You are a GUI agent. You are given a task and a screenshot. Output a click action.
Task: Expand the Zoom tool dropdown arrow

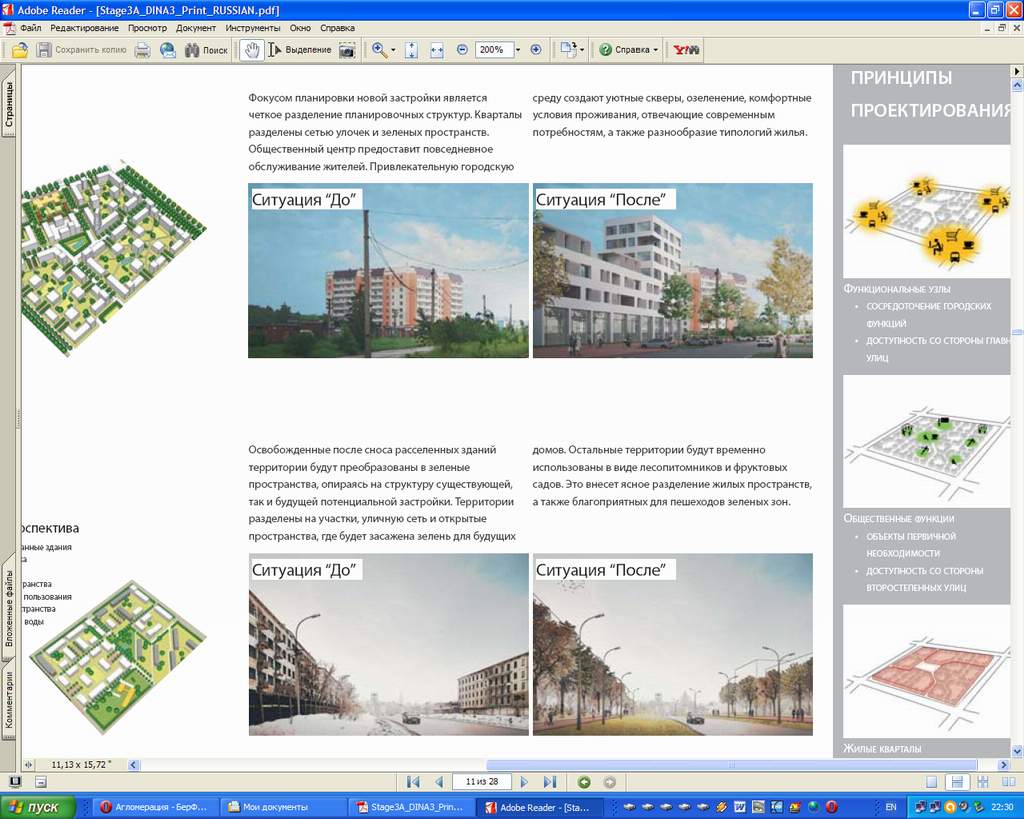pyautogui.click(x=393, y=50)
